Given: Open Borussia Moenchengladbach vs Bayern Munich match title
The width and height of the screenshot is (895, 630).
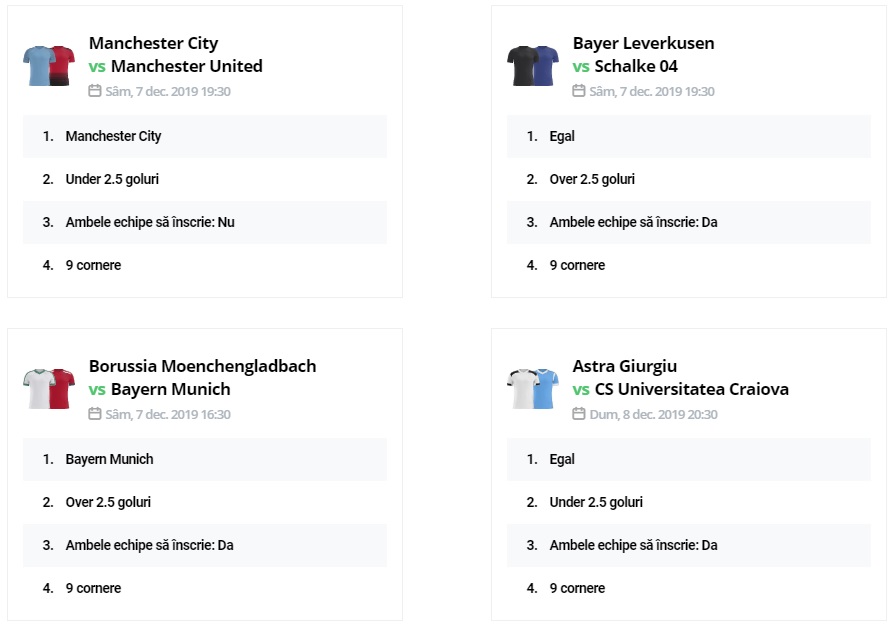Looking at the screenshot, I should [202, 378].
